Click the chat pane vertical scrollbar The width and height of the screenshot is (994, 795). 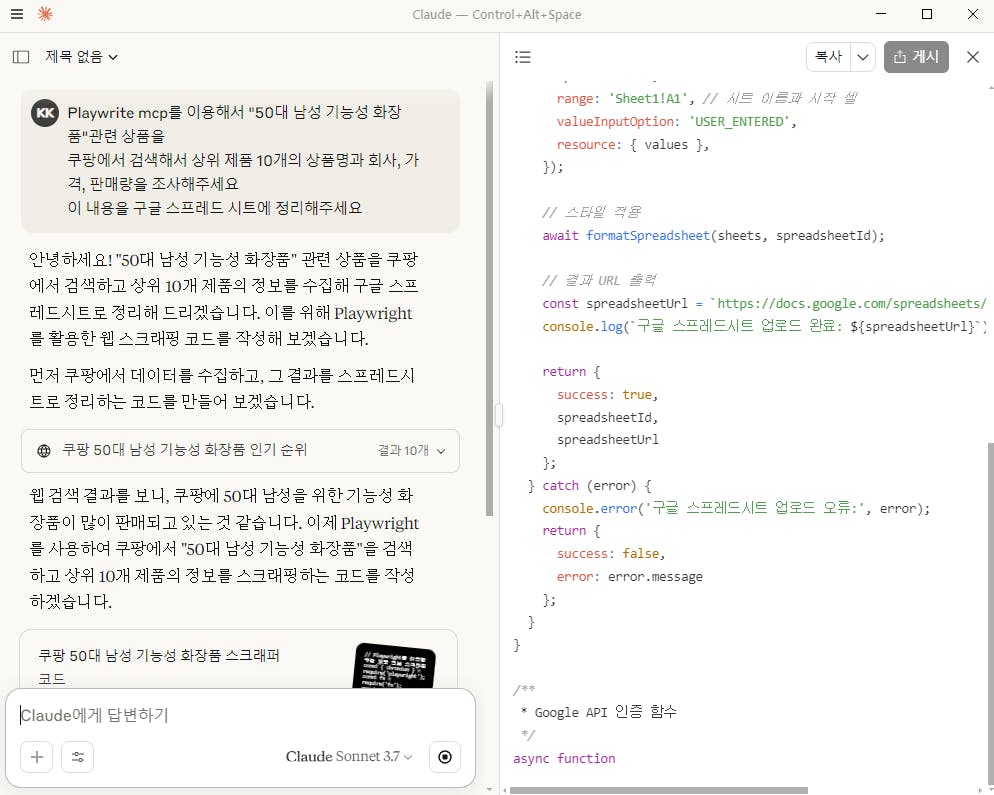click(x=489, y=298)
